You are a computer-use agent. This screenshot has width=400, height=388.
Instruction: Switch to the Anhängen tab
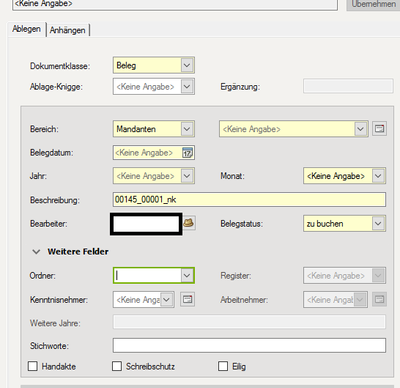click(67, 30)
